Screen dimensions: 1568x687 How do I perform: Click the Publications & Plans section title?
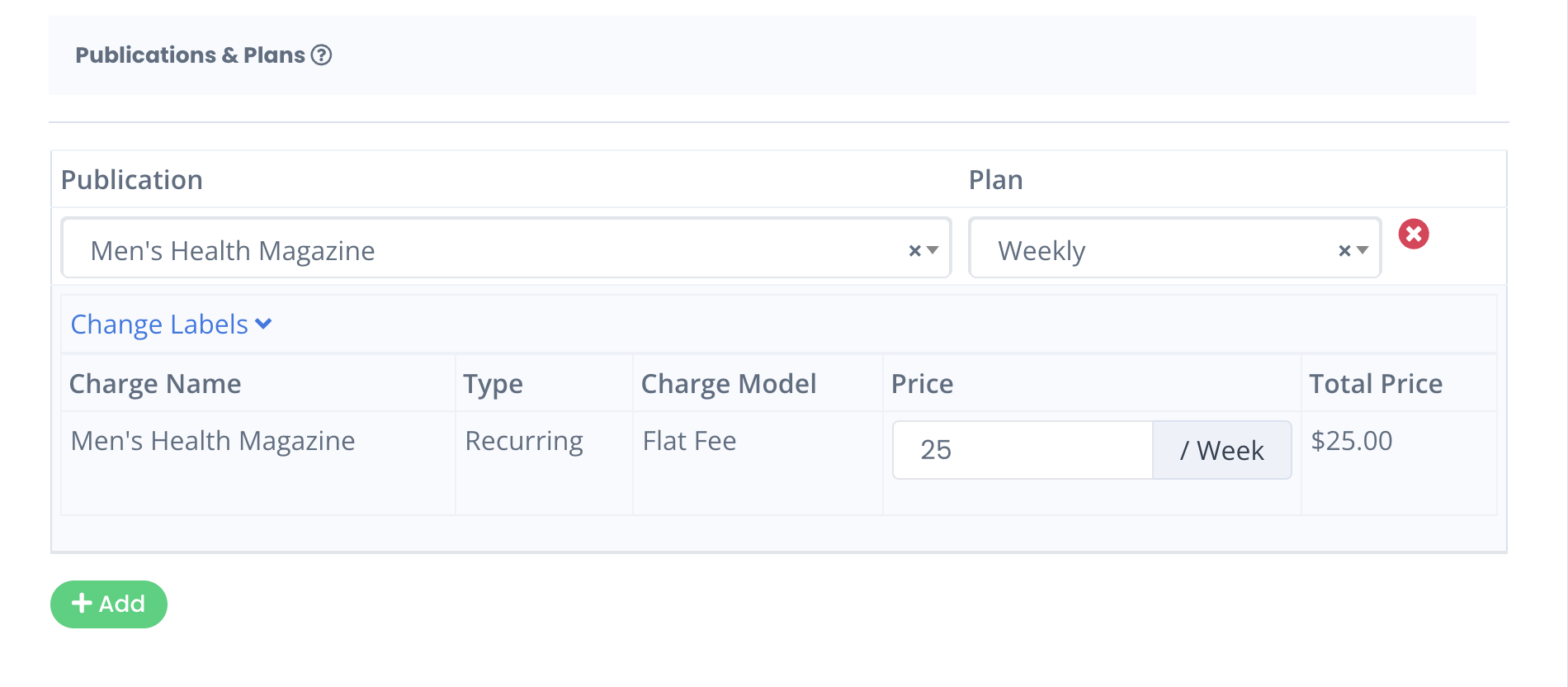coord(190,55)
